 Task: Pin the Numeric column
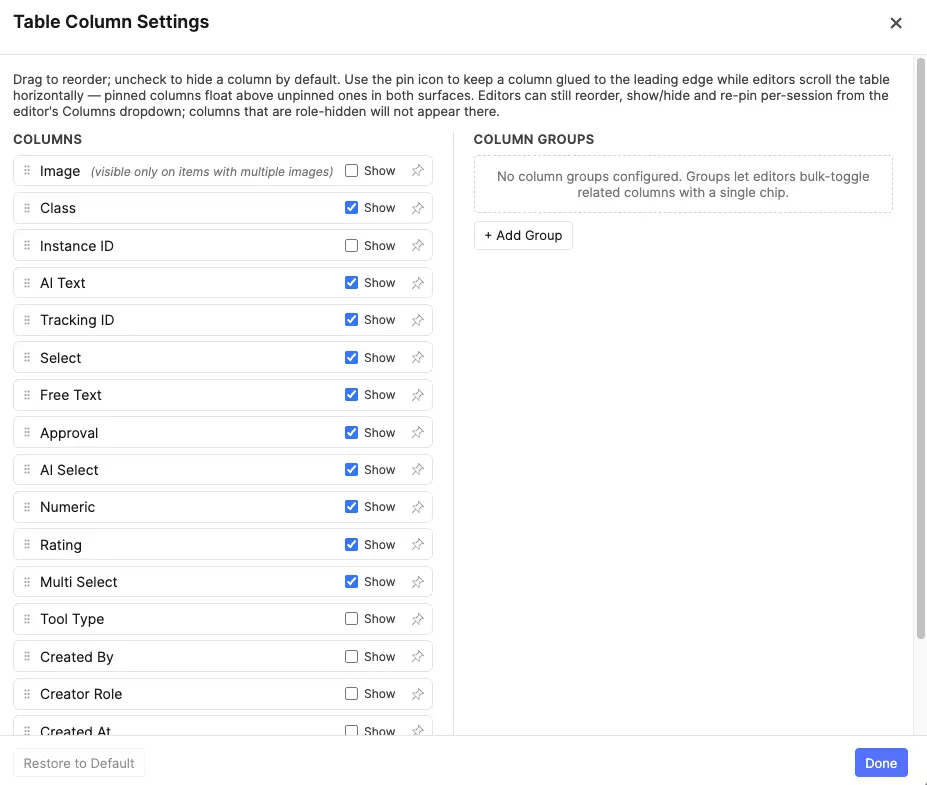(x=418, y=507)
